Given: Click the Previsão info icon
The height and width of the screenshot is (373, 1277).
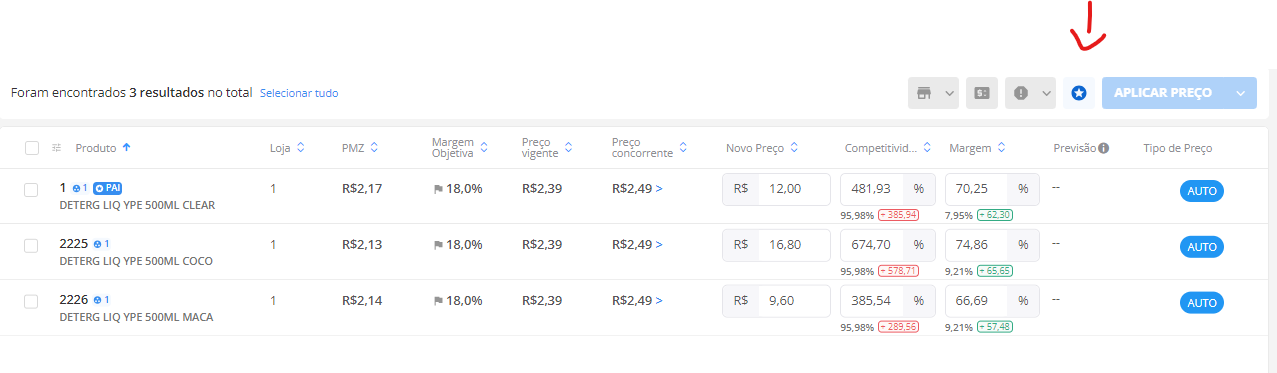Looking at the screenshot, I should (1103, 148).
